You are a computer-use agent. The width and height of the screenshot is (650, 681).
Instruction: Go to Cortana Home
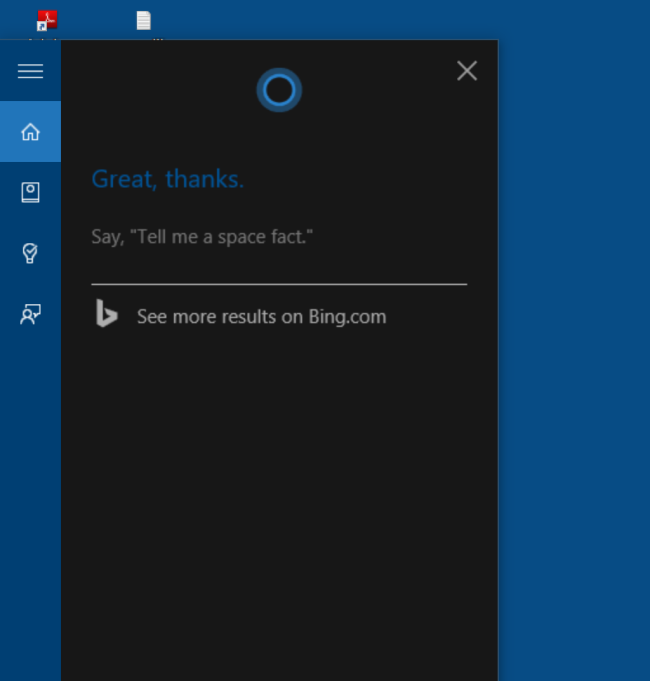30,132
